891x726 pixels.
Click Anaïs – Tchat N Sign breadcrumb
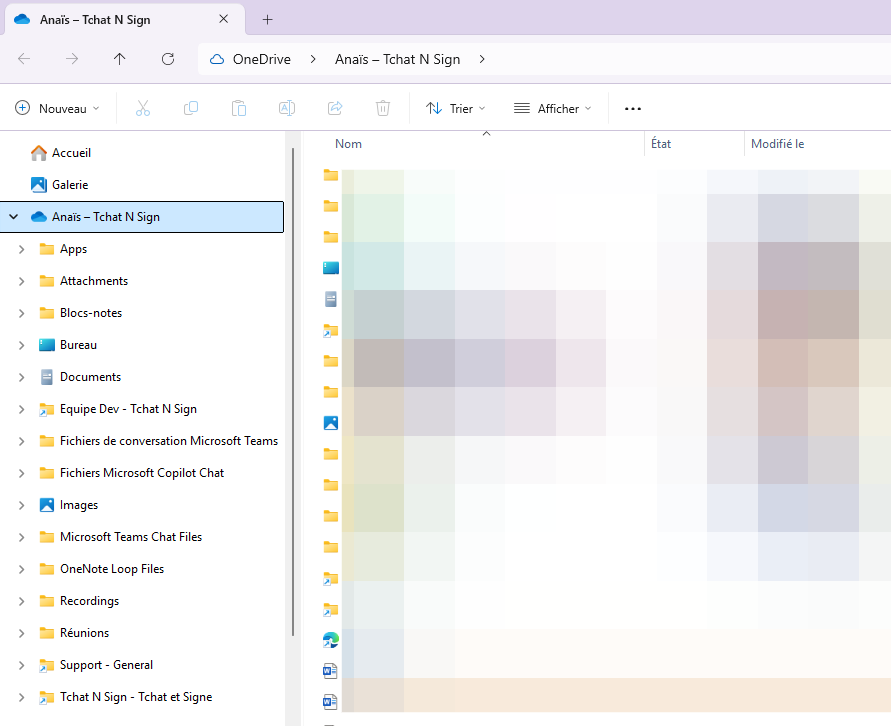click(397, 59)
